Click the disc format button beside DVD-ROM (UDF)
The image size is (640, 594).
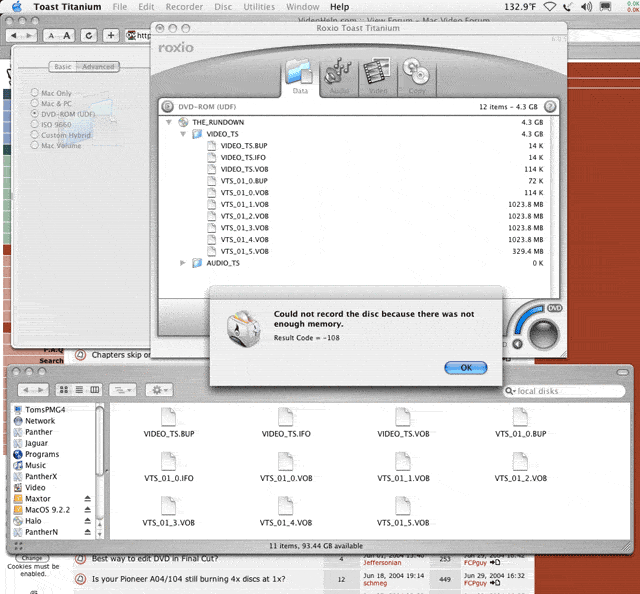pyautogui.click(x=167, y=107)
